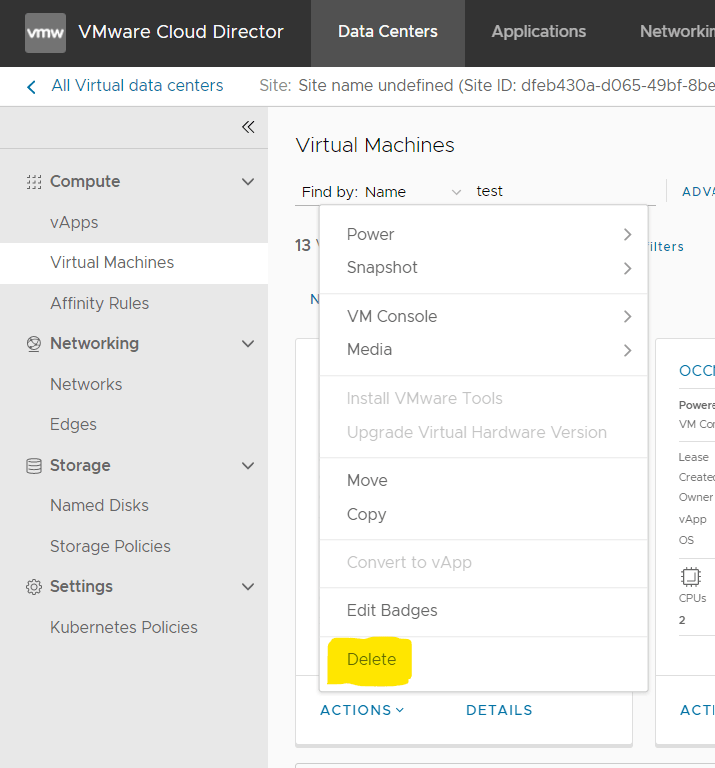715x768 pixels.
Task: Select Edit Badges in the menu
Action: tap(392, 611)
